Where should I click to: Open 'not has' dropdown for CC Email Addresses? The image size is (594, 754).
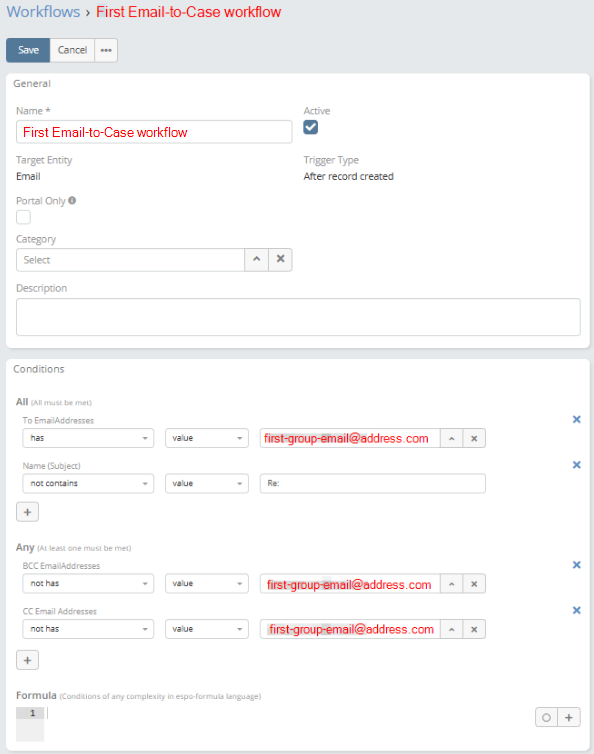(88, 629)
